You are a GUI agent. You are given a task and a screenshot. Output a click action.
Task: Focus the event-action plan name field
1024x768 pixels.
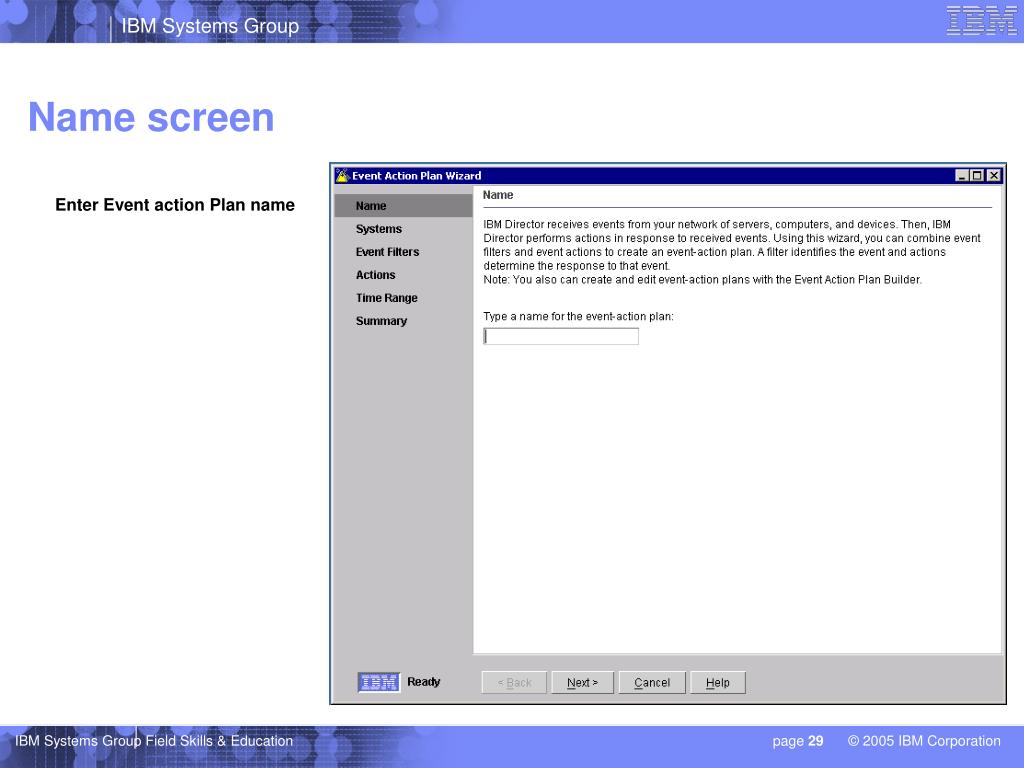point(561,336)
